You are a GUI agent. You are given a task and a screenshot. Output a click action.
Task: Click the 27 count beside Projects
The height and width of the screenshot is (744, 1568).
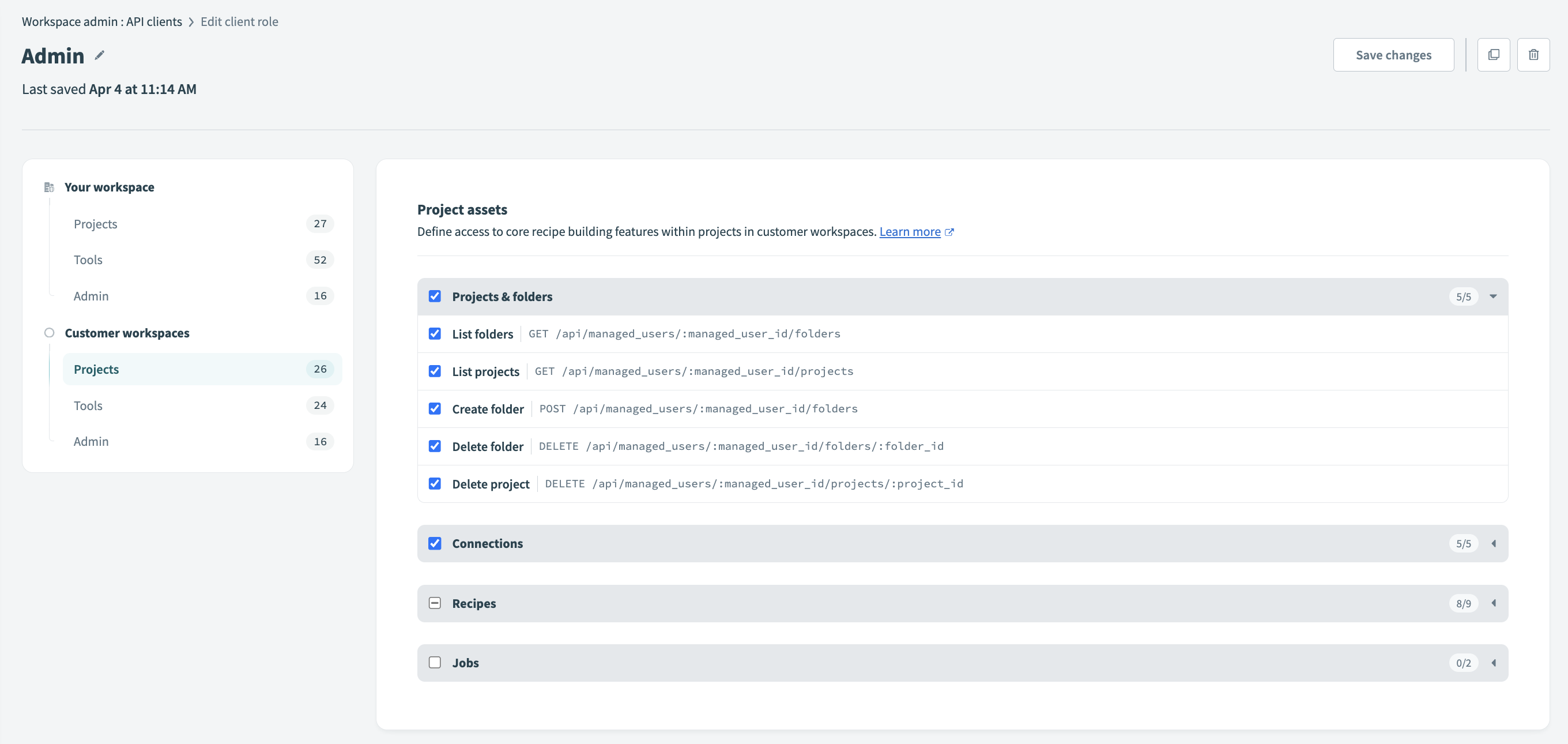point(320,223)
